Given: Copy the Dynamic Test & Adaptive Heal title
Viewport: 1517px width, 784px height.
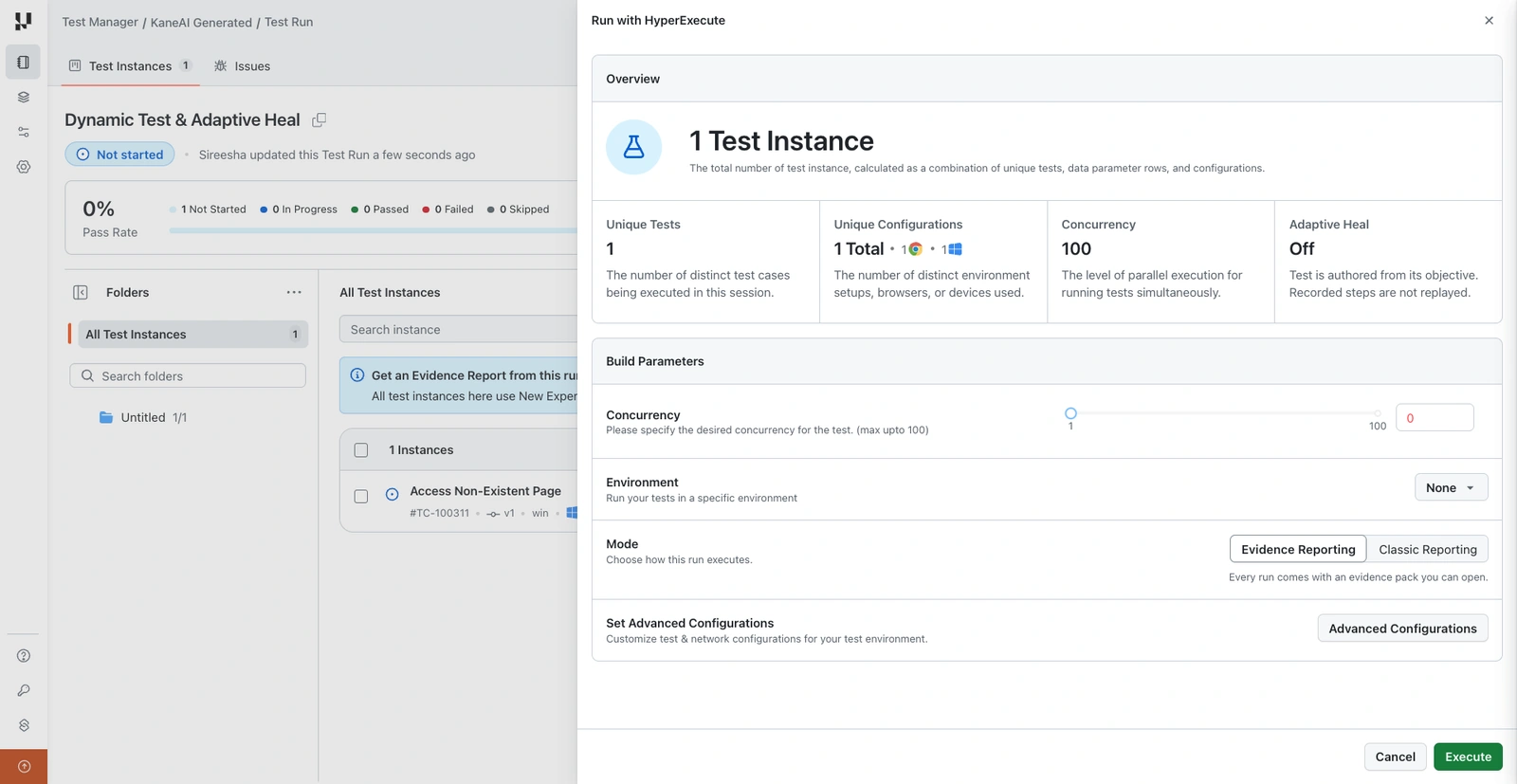Looking at the screenshot, I should pyautogui.click(x=320, y=120).
